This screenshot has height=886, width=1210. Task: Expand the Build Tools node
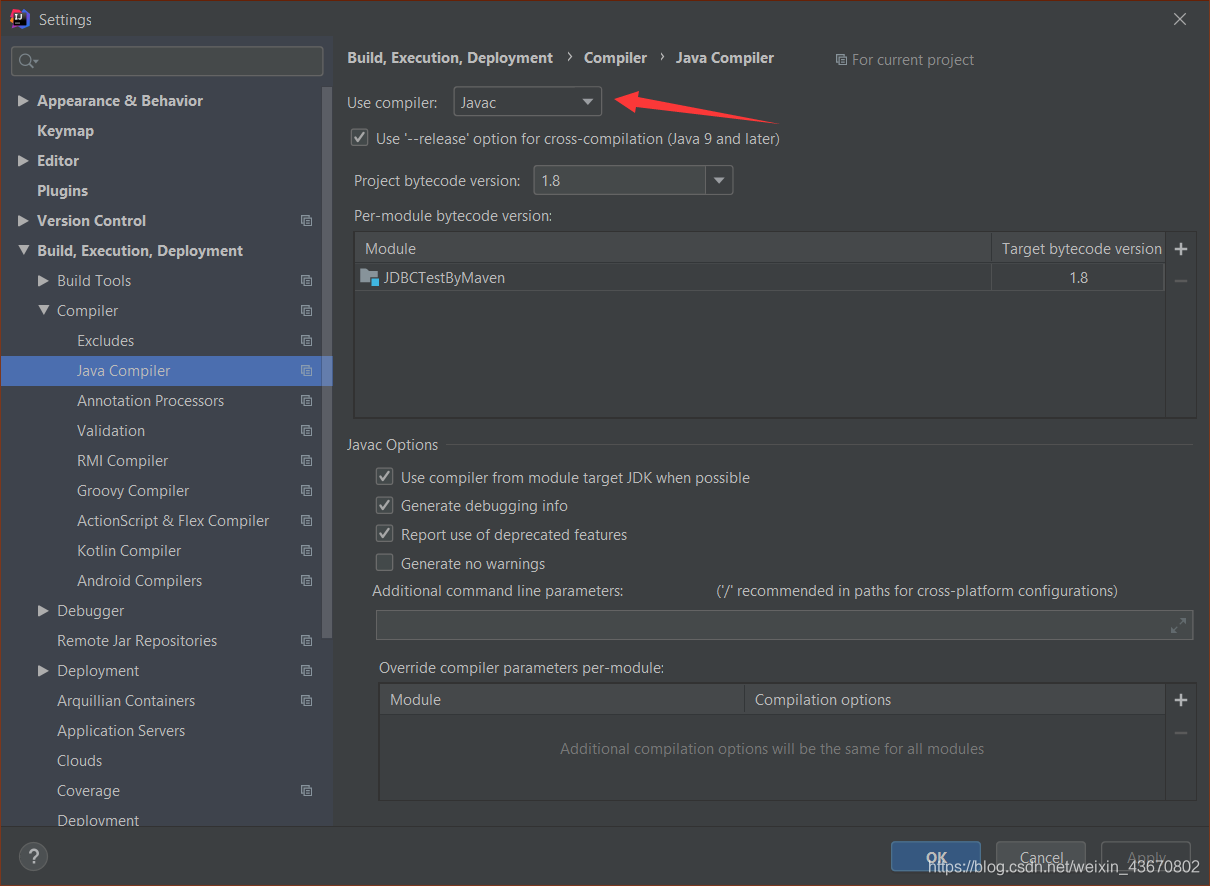pyautogui.click(x=43, y=281)
